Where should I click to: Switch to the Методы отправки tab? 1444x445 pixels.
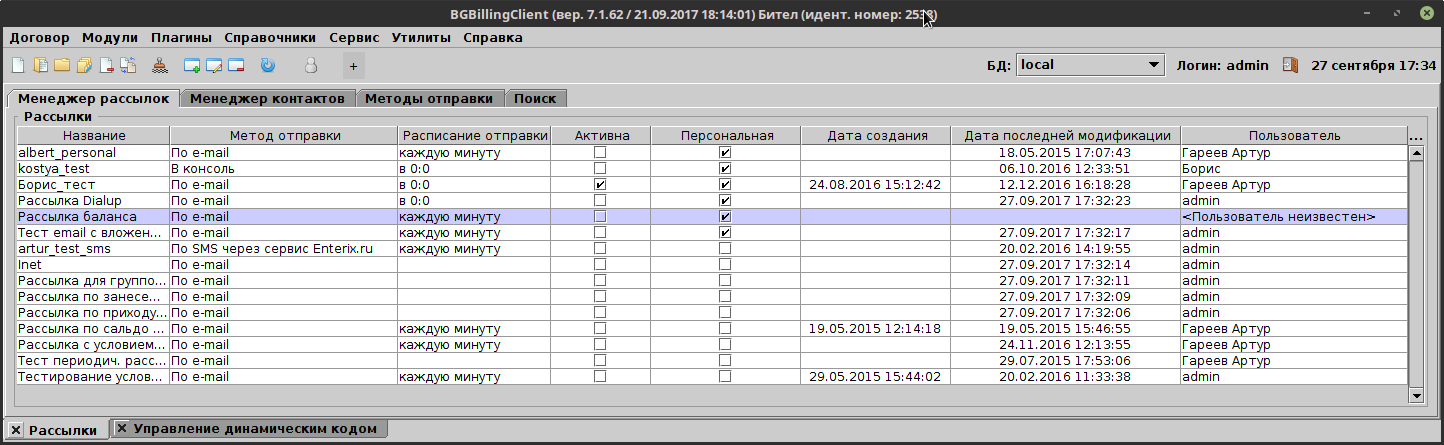click(x=429, y=99)
